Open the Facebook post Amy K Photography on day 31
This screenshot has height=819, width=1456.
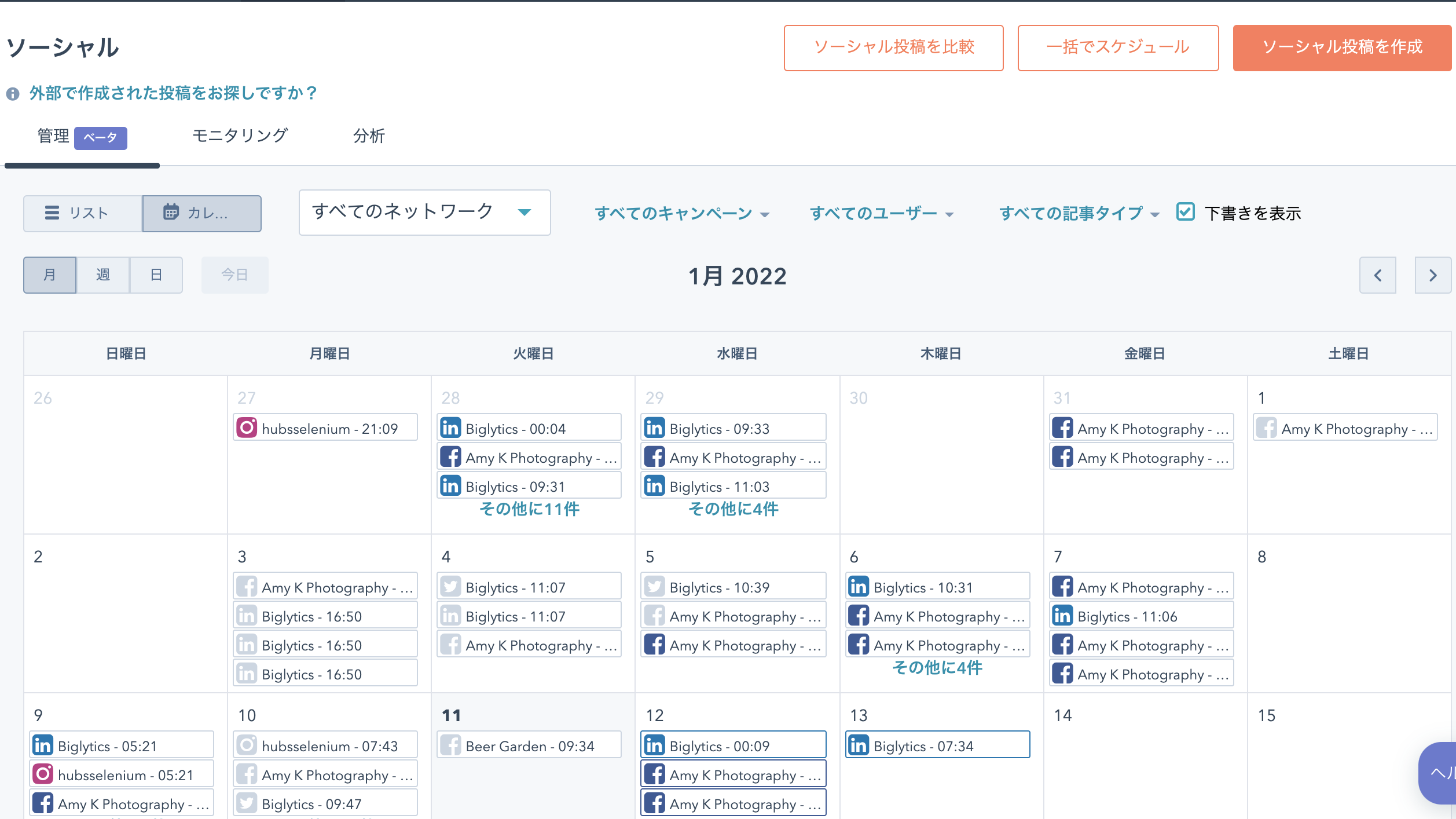(x=1140, y=427)
